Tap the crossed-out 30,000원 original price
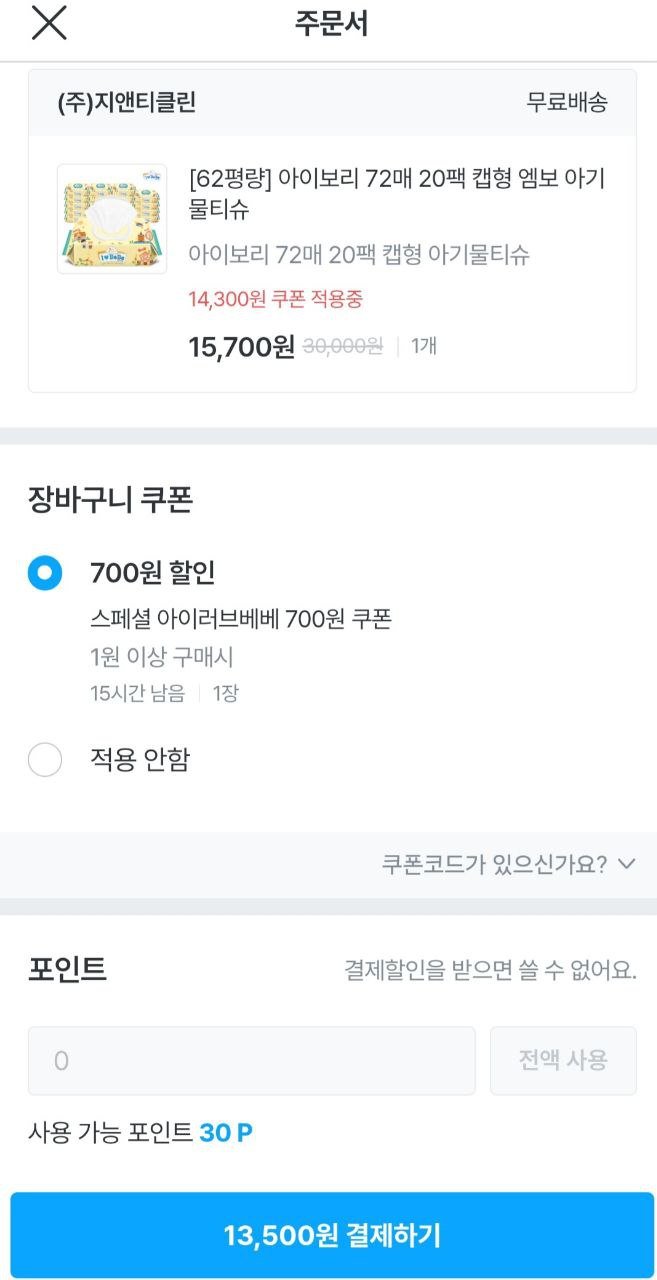Image resolution: width=657 pixels, height=1280 pixels. tap(343, 347)
